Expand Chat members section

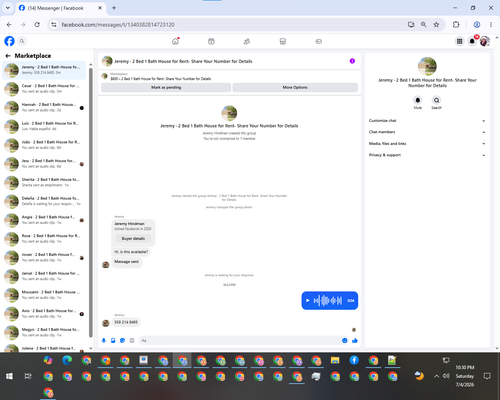(x=427, y=132)
